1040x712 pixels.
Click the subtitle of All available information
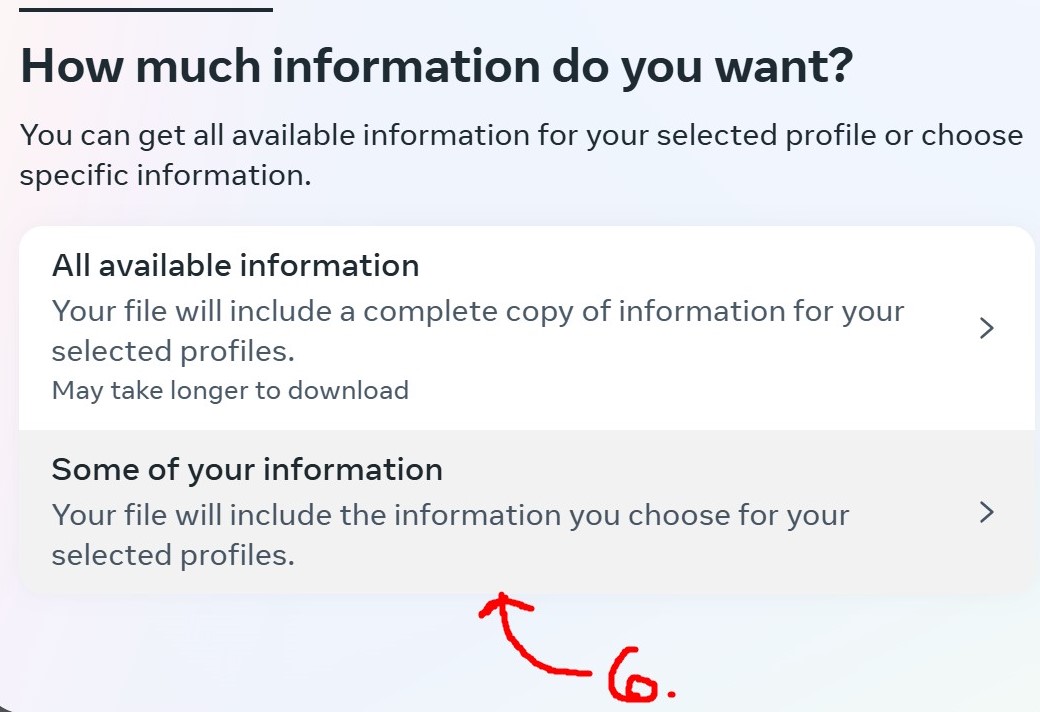478,331
